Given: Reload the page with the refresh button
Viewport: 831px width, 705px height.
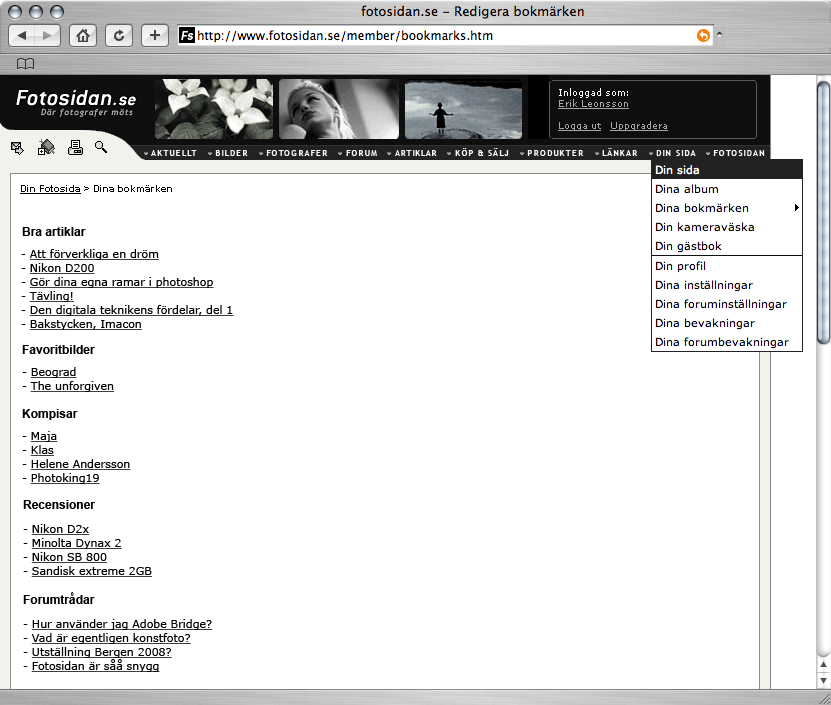Looking at the screenshot, I should [119, 36].
